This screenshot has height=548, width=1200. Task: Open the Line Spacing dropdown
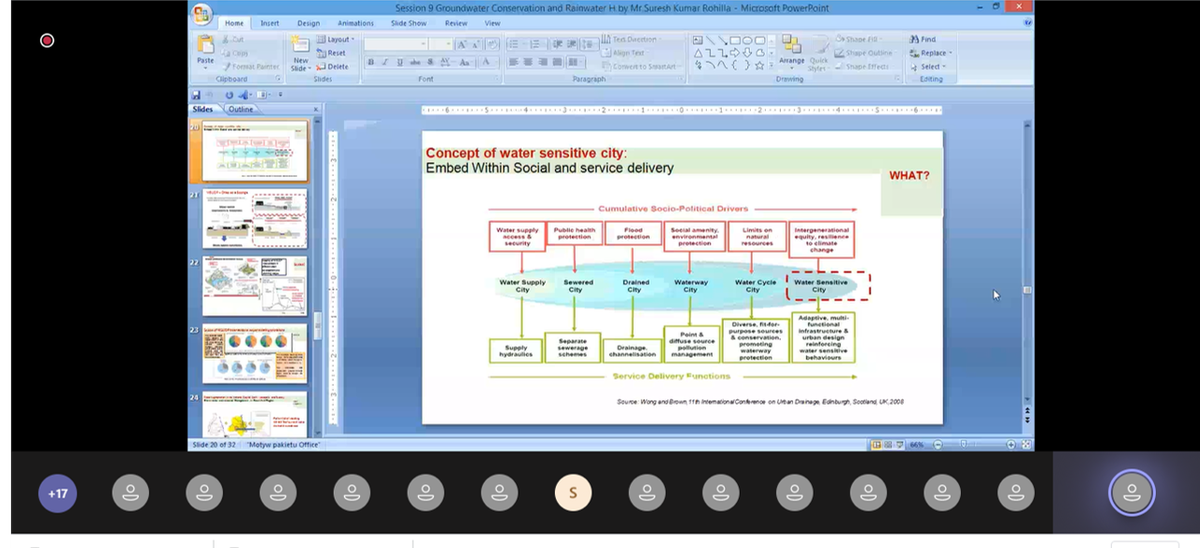click(x=590, y=44)
